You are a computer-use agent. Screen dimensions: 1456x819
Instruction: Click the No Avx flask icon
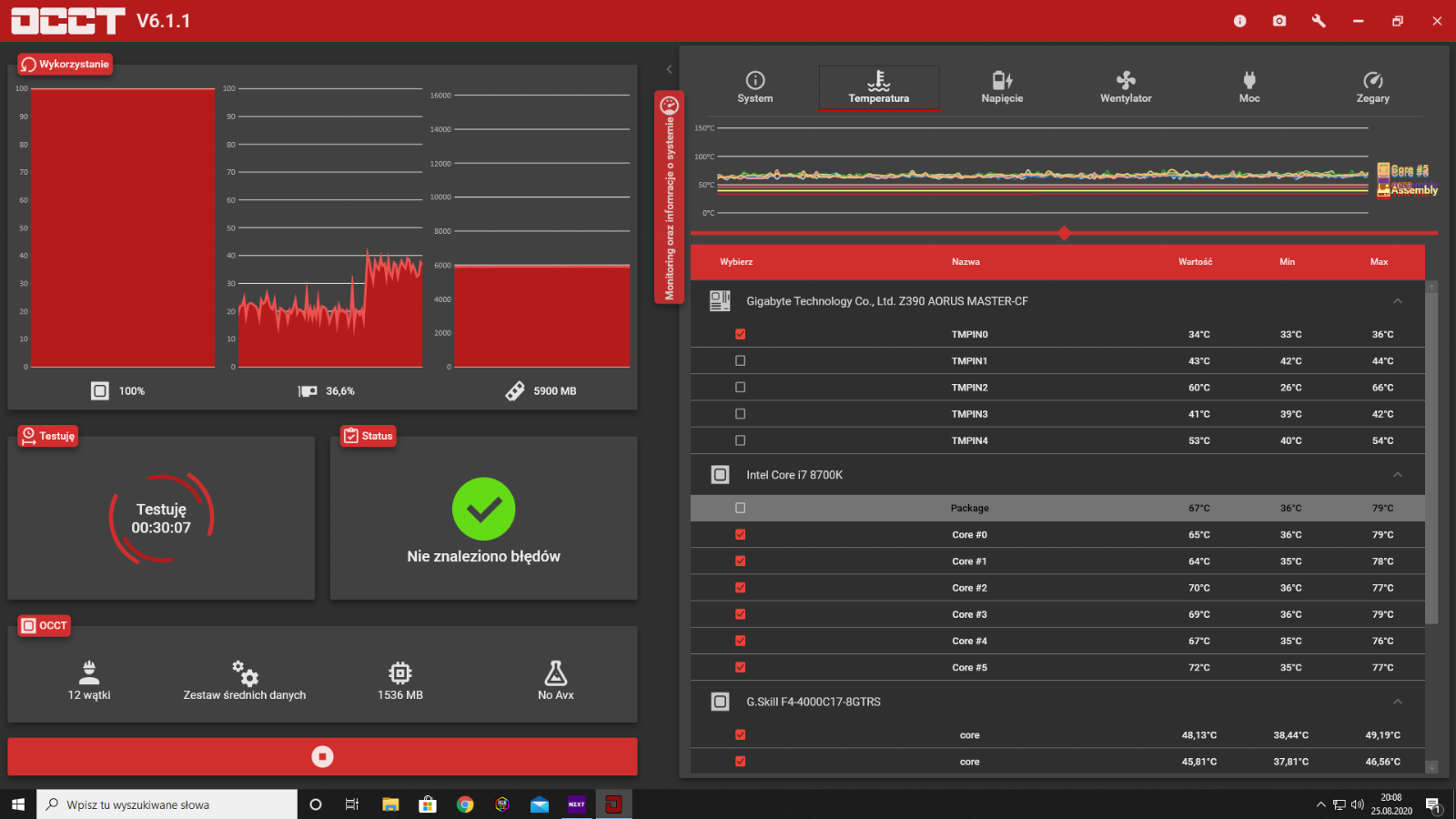556,672
